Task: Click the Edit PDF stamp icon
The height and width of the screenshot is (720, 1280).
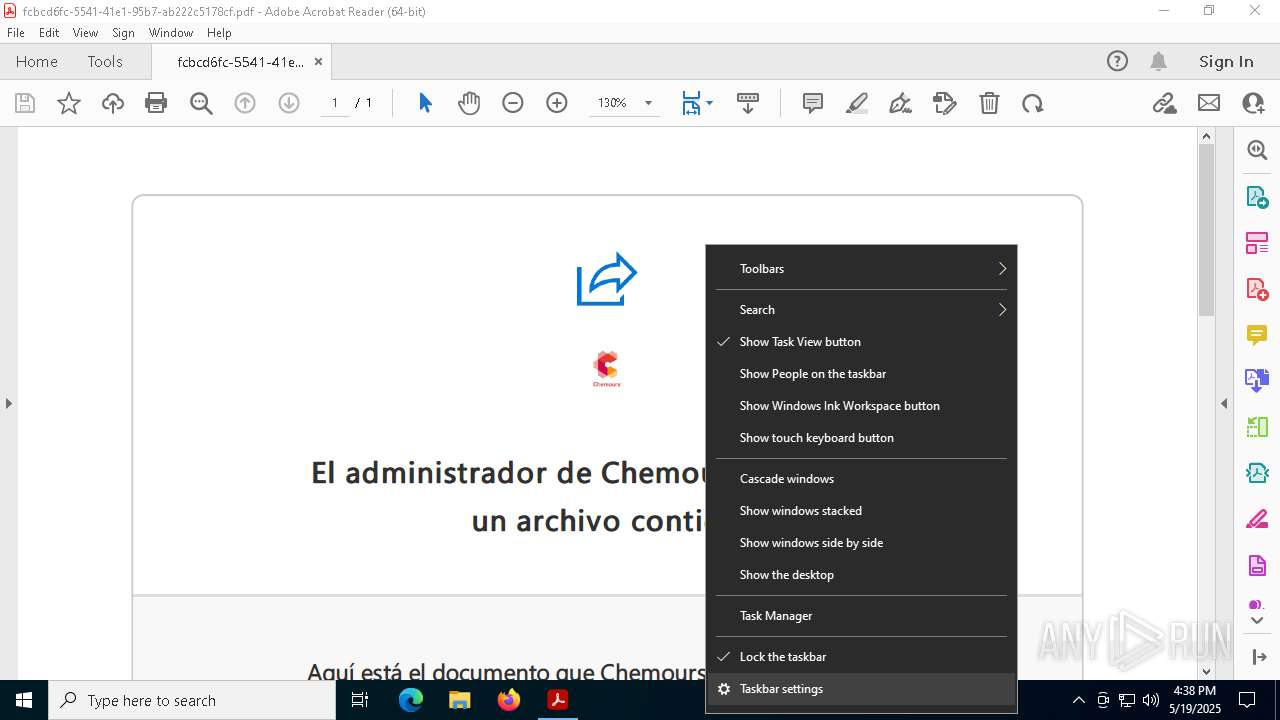Action: pos(944,103)
